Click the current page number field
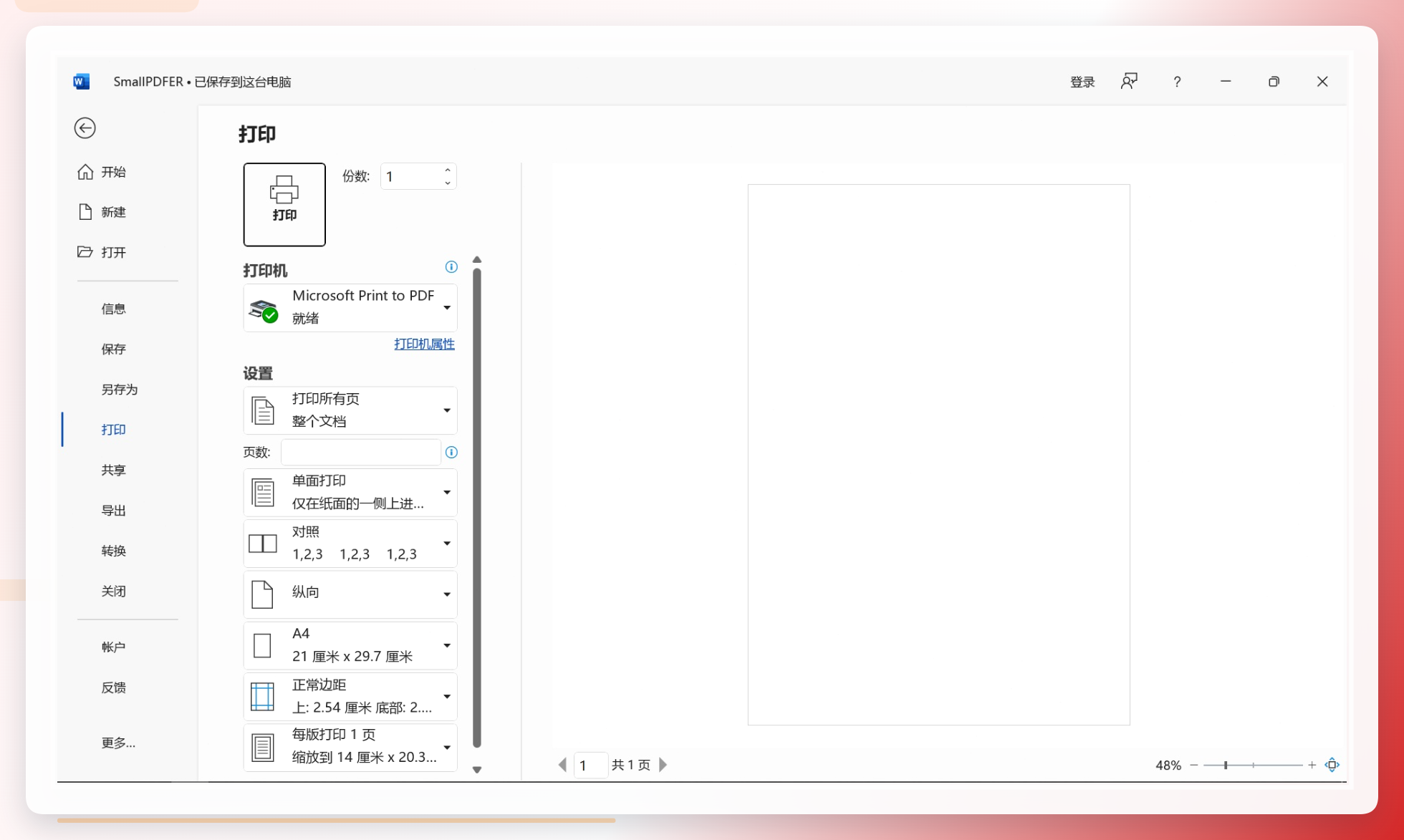The image size is (1404, 840). pos(591,766)
